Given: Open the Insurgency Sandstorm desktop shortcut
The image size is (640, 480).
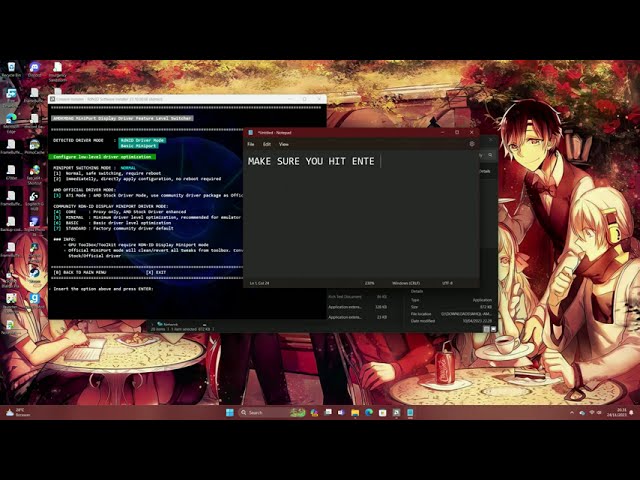Looking at the screenshot, I should click(x=58, y=70).
